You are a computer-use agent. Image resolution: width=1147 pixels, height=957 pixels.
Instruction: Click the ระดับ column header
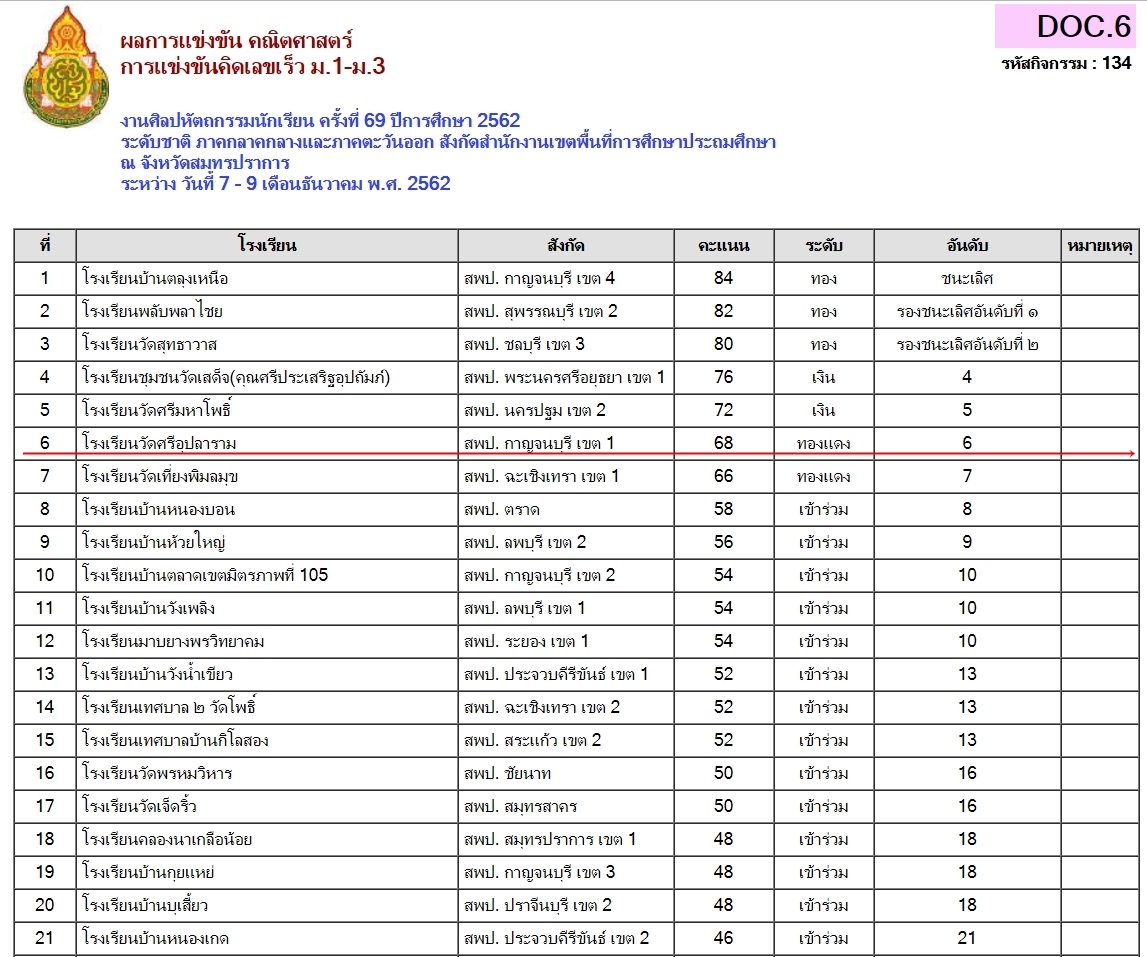(824, 245)
